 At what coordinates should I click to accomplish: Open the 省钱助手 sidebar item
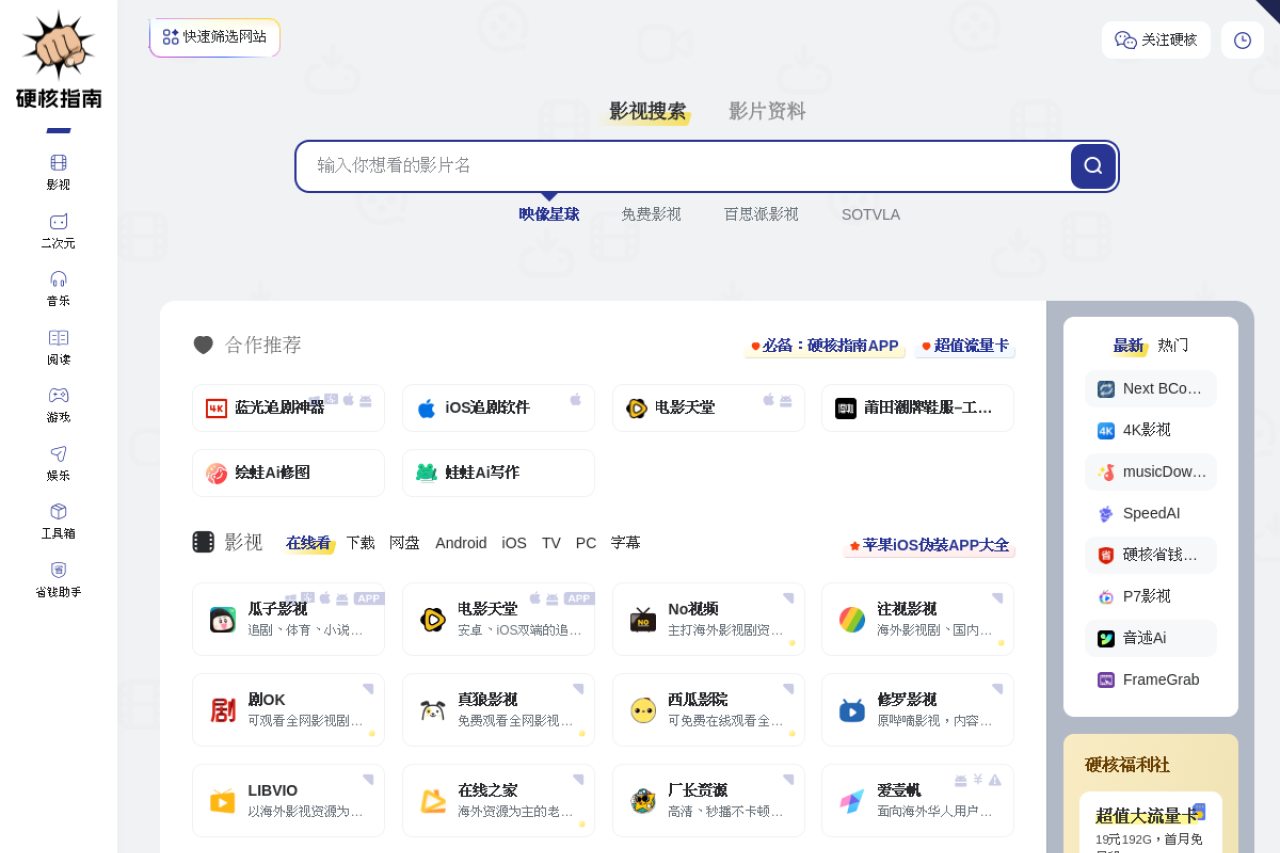58,579
